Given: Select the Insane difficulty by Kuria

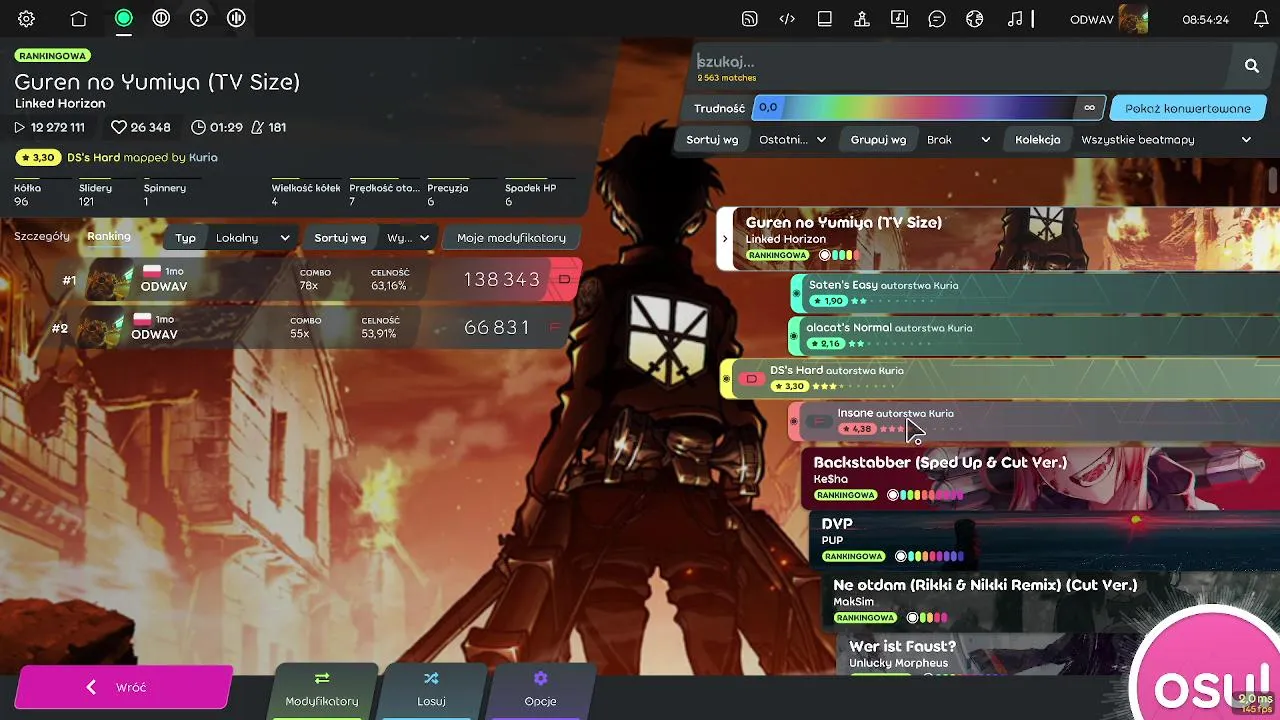Looking at the screenshot, I should click(1034, 421).
